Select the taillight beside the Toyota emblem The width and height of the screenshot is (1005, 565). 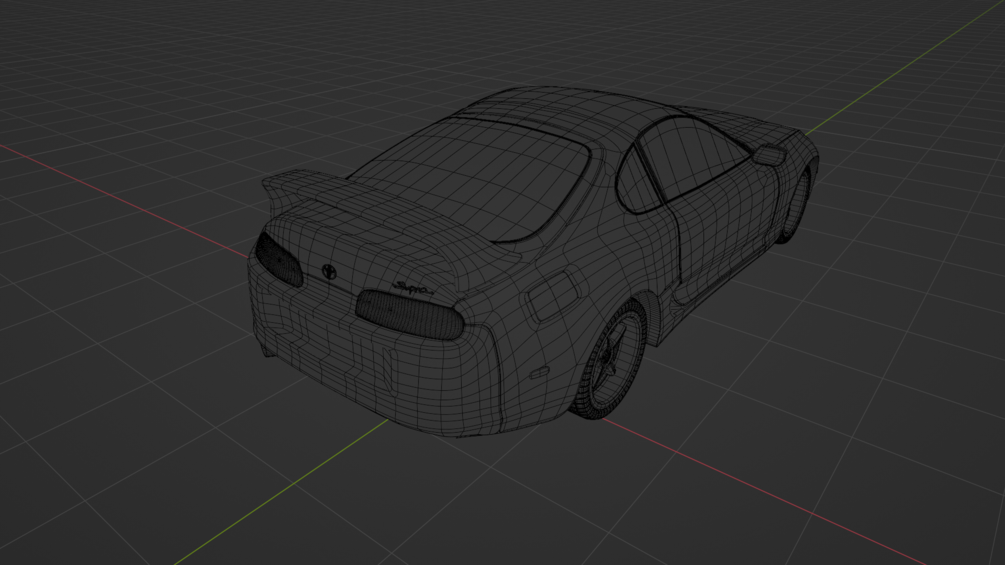[279, 259]
